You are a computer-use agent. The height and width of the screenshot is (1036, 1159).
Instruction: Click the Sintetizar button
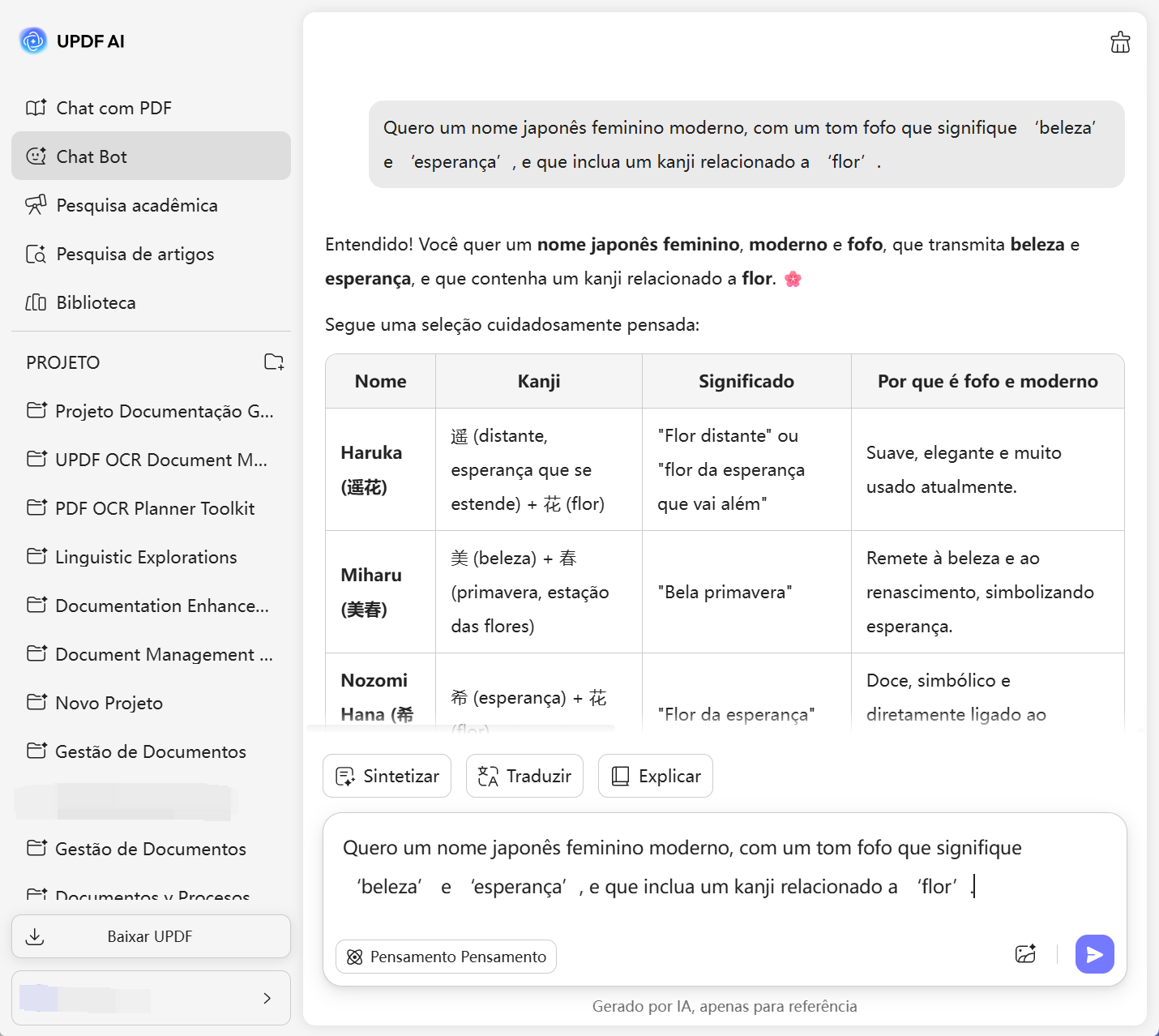pyautogui.click(x=387, y=777)
